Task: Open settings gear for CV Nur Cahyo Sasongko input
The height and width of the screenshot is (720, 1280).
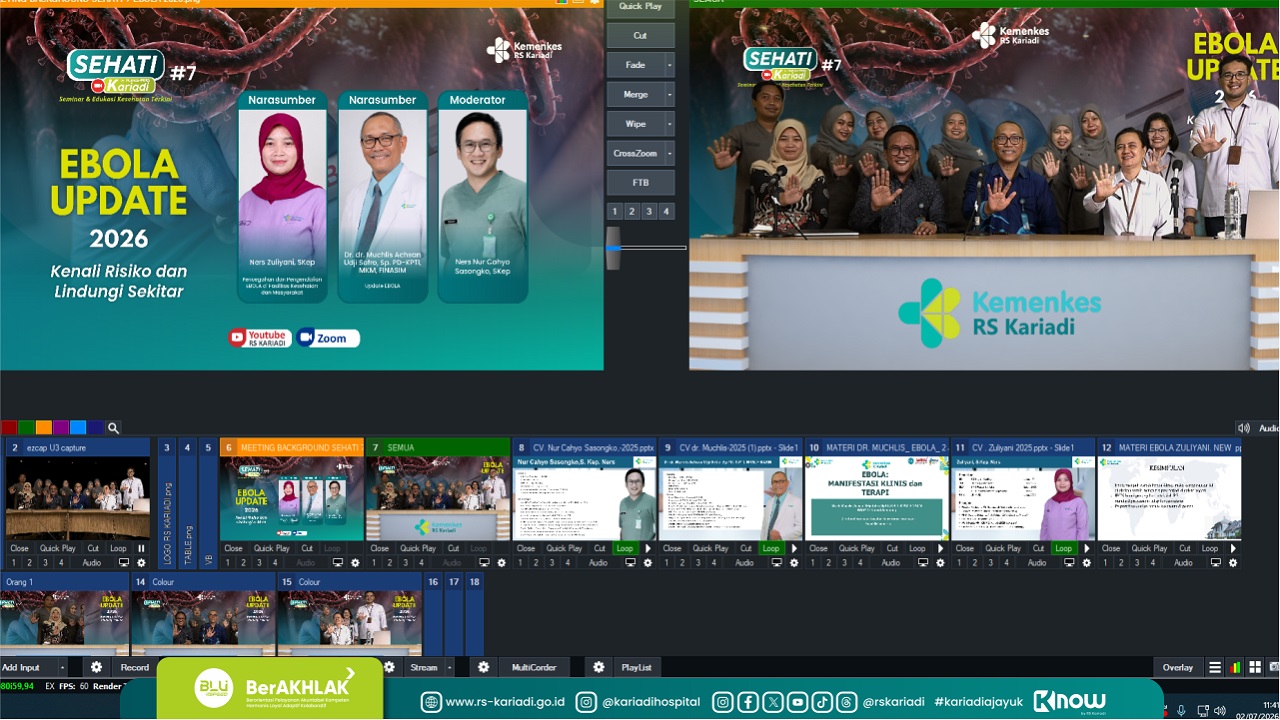Action: [x=647, y=563]
